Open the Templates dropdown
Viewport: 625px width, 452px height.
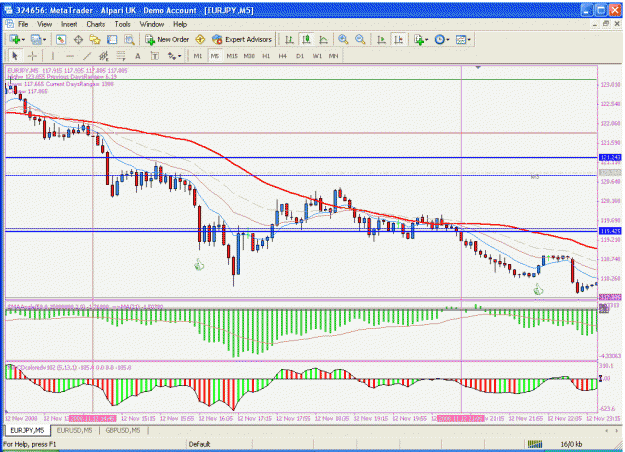coord(463,39)
